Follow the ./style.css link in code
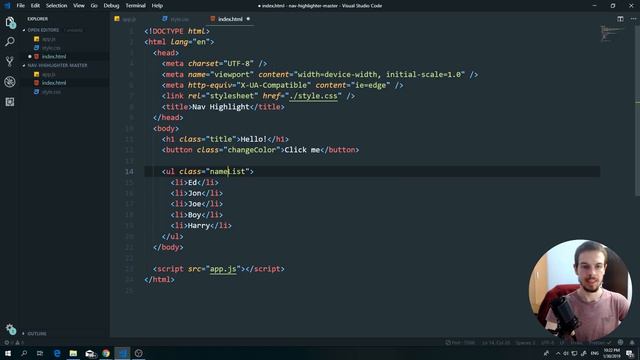 pyautogui.click(x=313, y=96)
